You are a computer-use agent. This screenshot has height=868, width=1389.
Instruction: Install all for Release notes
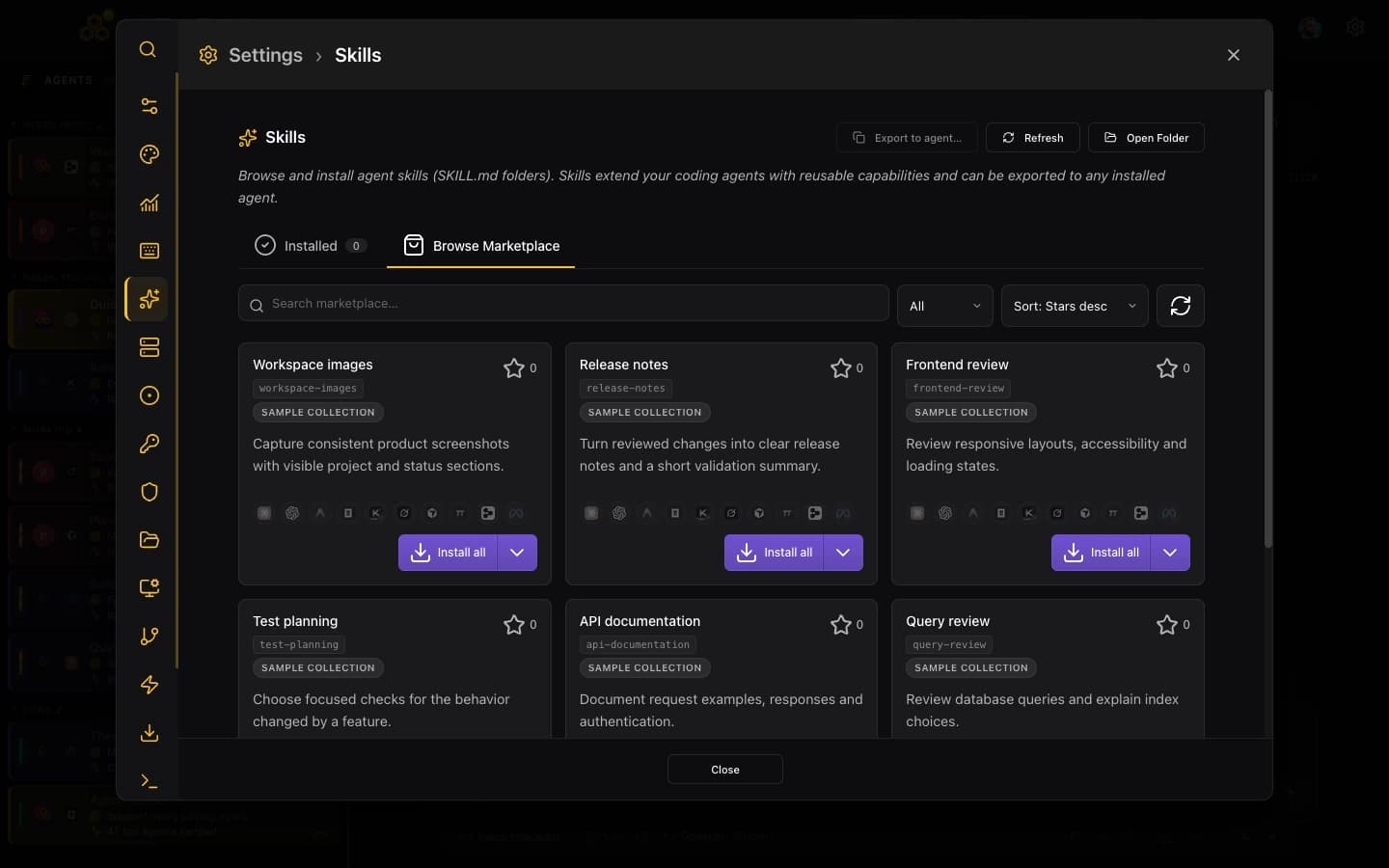click(774, 553)
